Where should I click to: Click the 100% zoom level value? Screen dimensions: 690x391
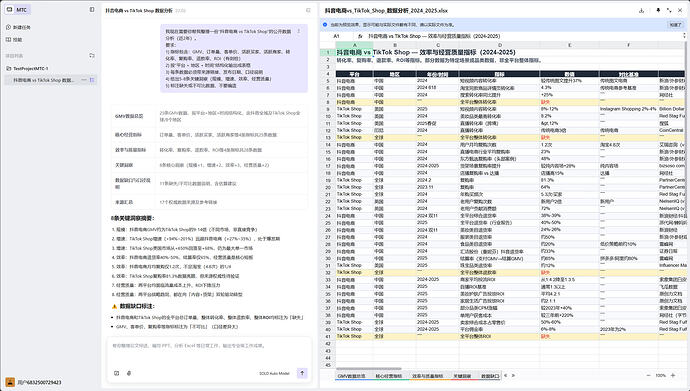(x=661, y=376)
